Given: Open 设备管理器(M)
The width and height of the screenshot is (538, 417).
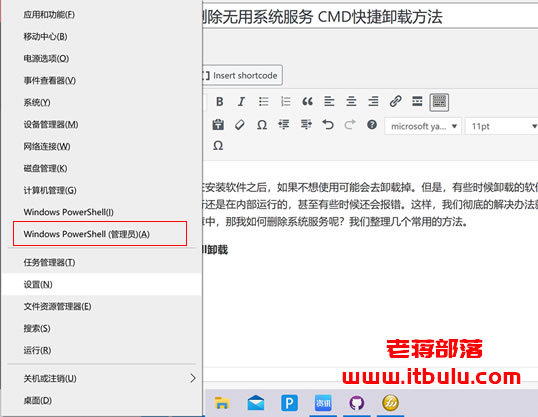Looking at the screenshot, I should point(102,125).
